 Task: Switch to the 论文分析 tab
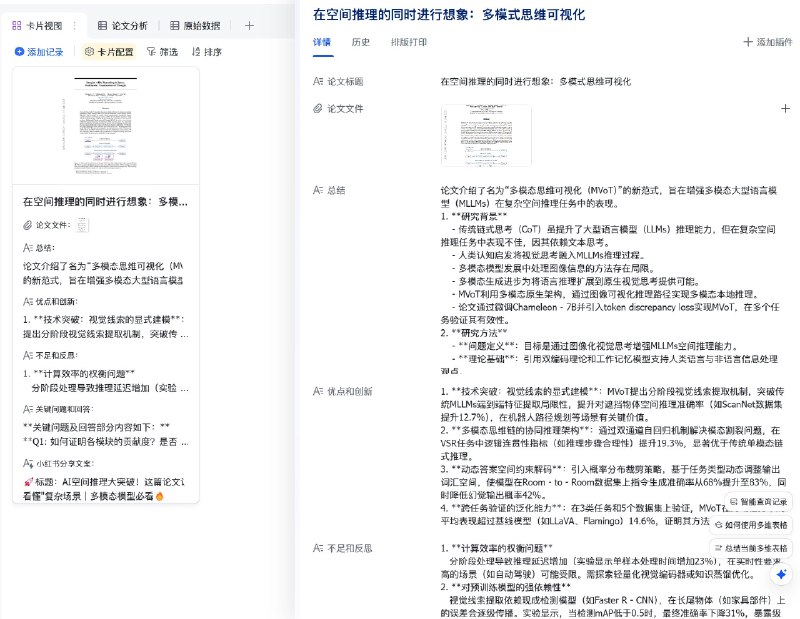click(x=122, y=26)
